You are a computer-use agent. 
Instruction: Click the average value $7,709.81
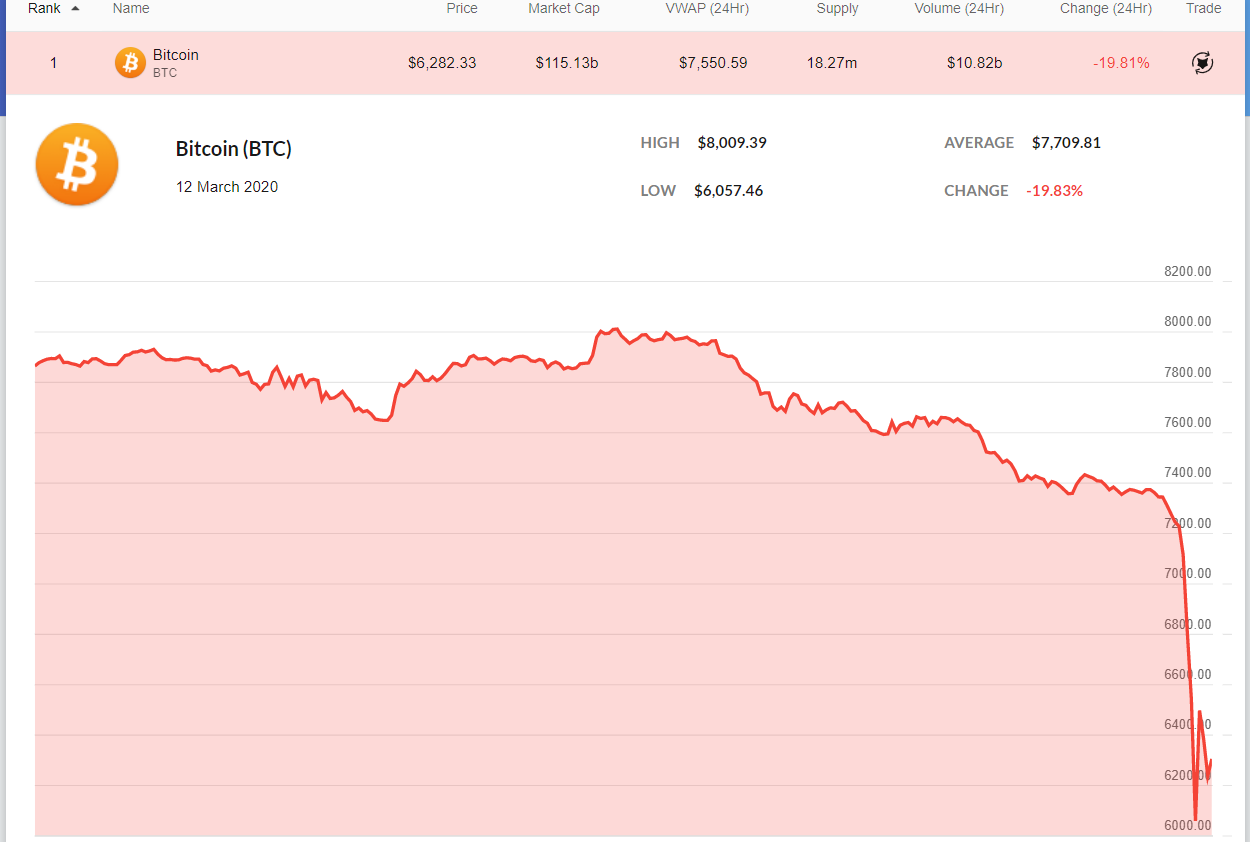point(1066,143)
